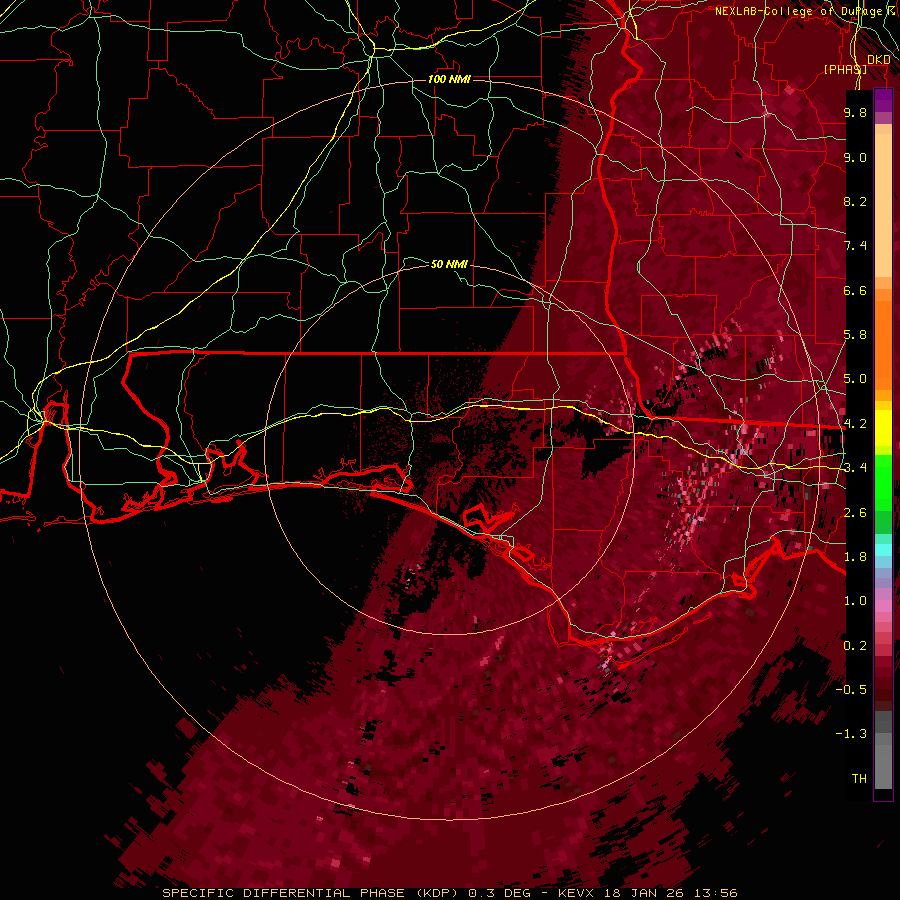Click the [PHAS] legend label
The width and height of the screenshot is (900, 900).
click(x=845, y=69)
